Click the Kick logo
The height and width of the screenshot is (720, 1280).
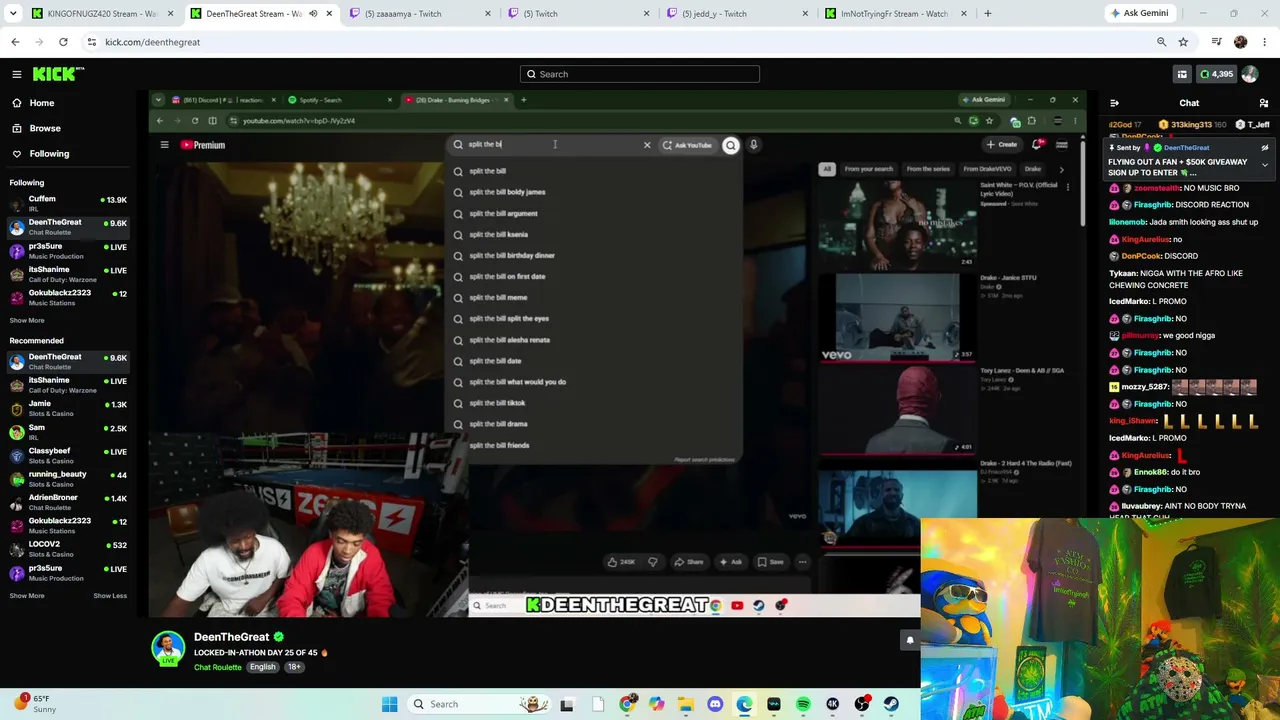coord(58,74)
